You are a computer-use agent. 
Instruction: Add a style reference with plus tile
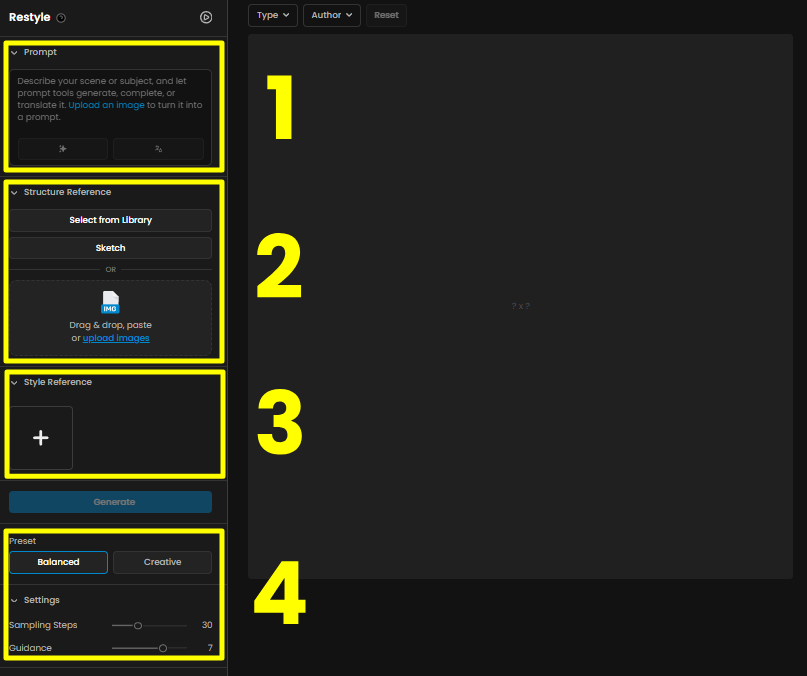coord(41,438)
